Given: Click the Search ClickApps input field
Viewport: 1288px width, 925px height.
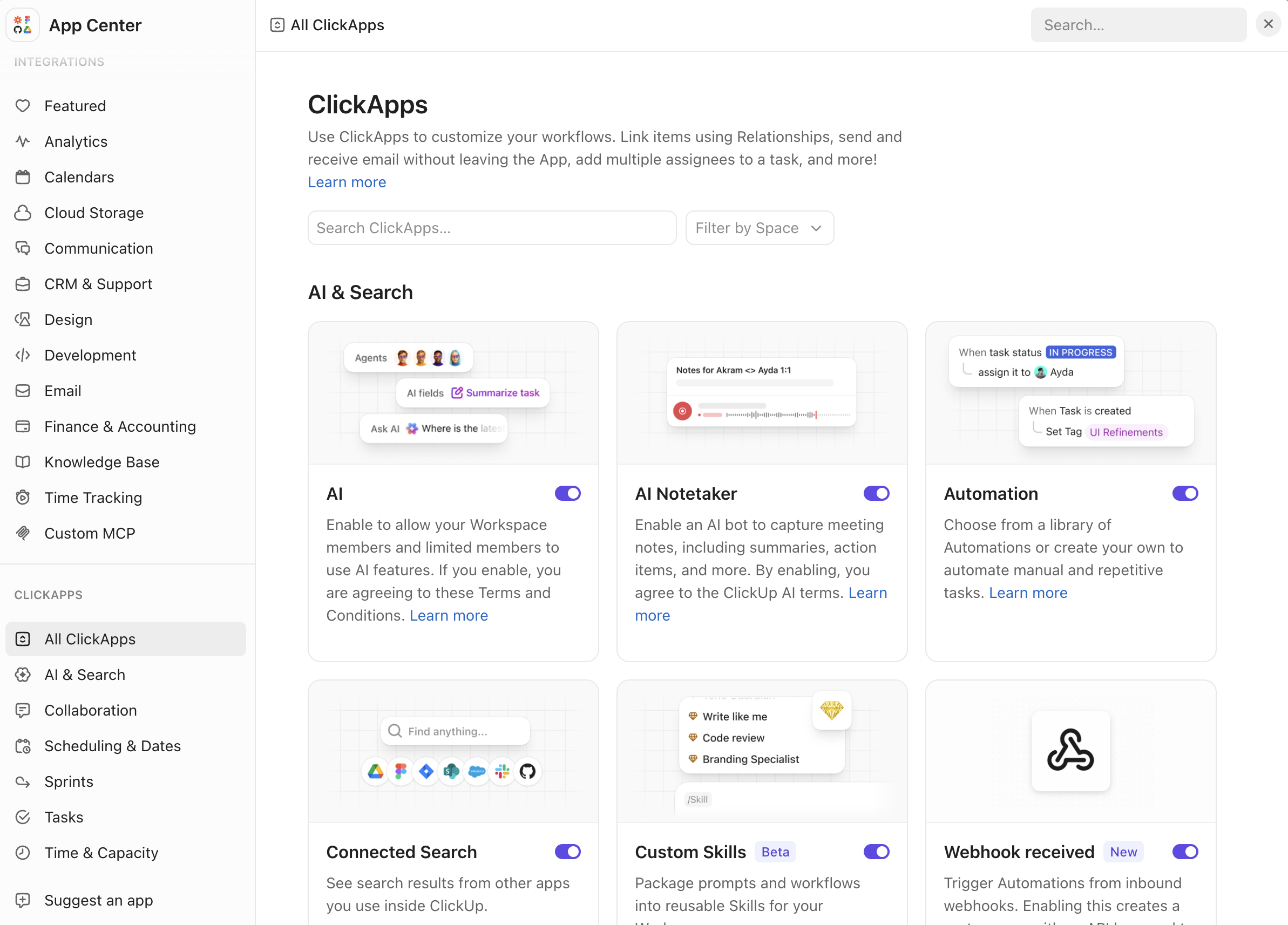Looking at the screenshot, I should coord(492,228).
